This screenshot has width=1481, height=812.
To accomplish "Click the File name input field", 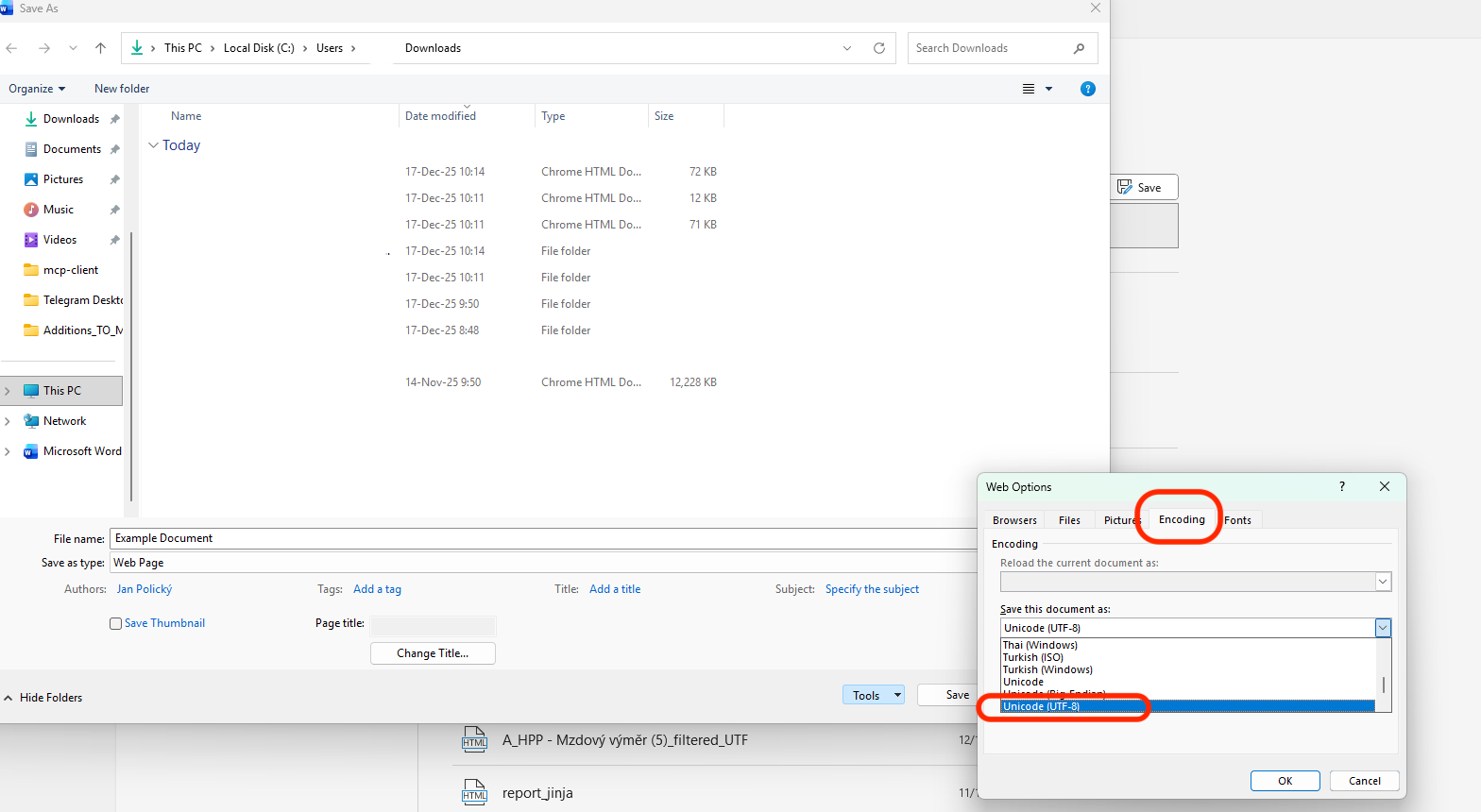I will click(538, 538).
